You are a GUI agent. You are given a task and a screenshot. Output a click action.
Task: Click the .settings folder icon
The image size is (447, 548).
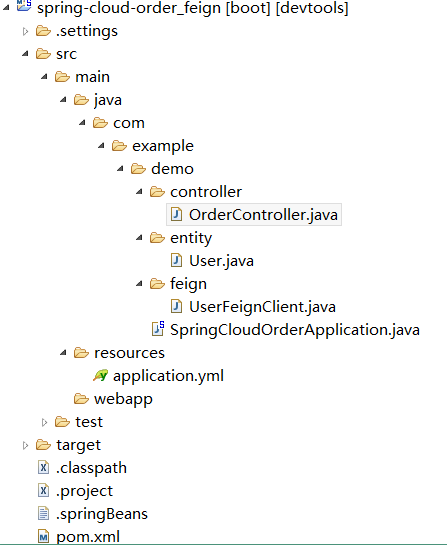pos(43,31)
